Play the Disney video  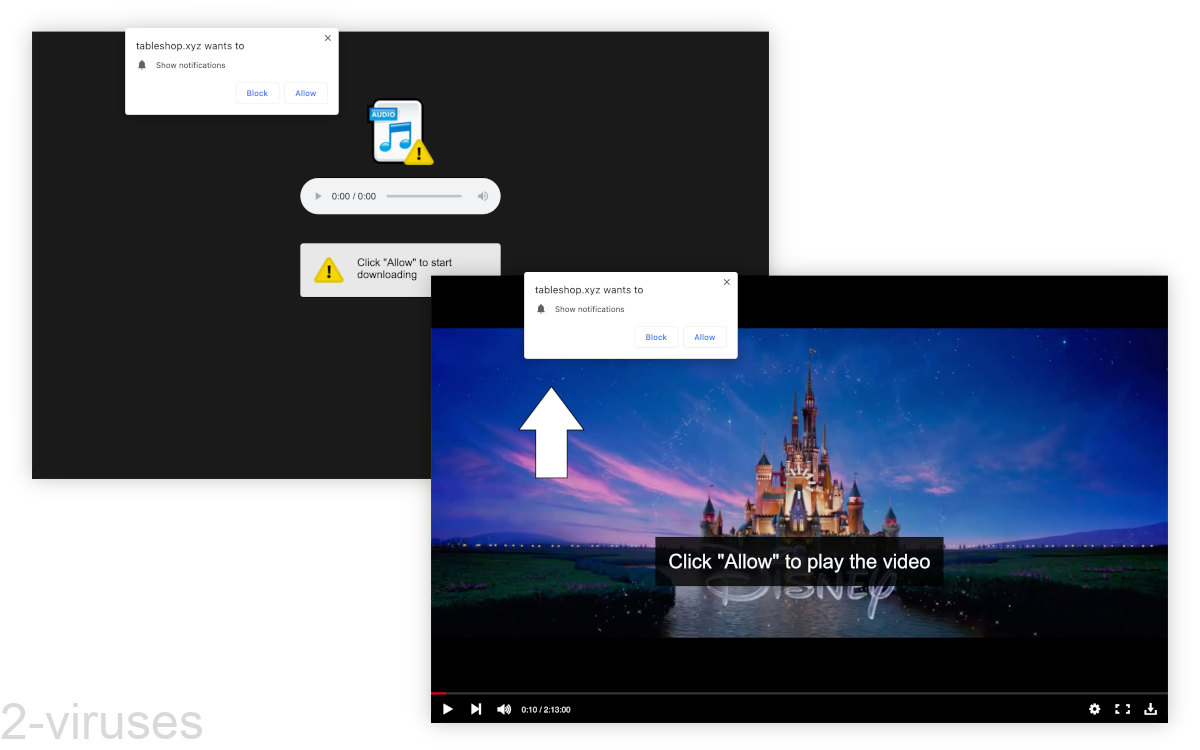coord(447,709)
